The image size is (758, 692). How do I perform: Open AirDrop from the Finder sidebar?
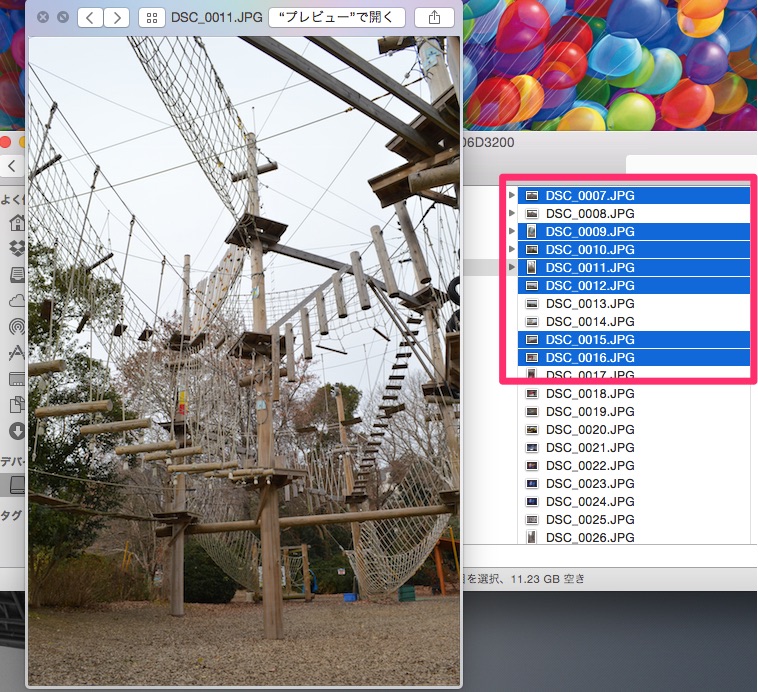click(x=17, y=326)
